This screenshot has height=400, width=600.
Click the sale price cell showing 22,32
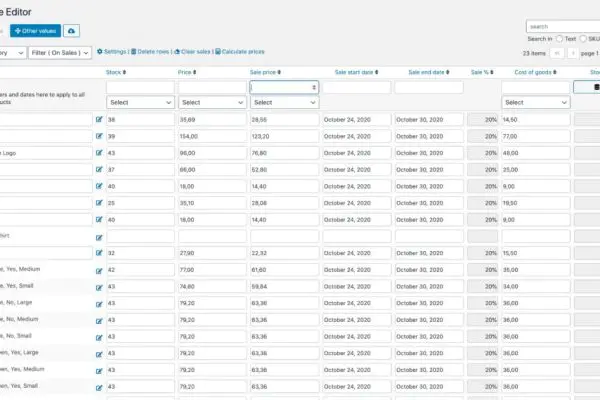pyautogui.click(x=284, y=253)
